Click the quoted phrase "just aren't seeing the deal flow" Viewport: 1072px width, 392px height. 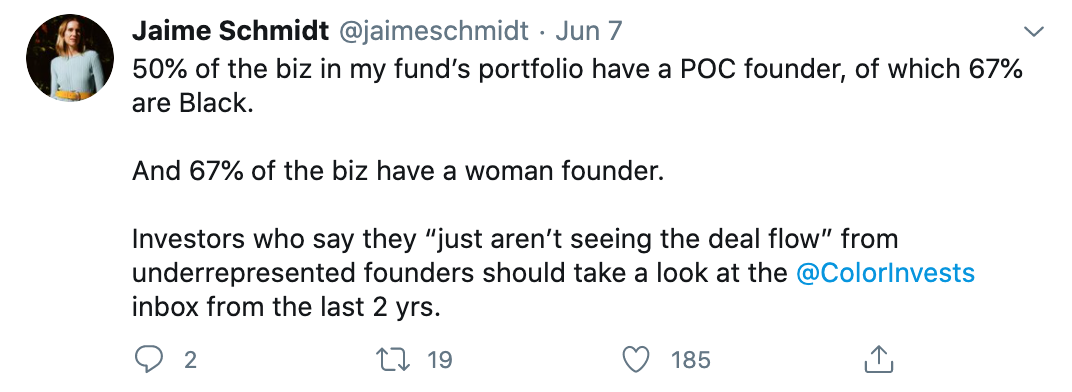[626, 239]
